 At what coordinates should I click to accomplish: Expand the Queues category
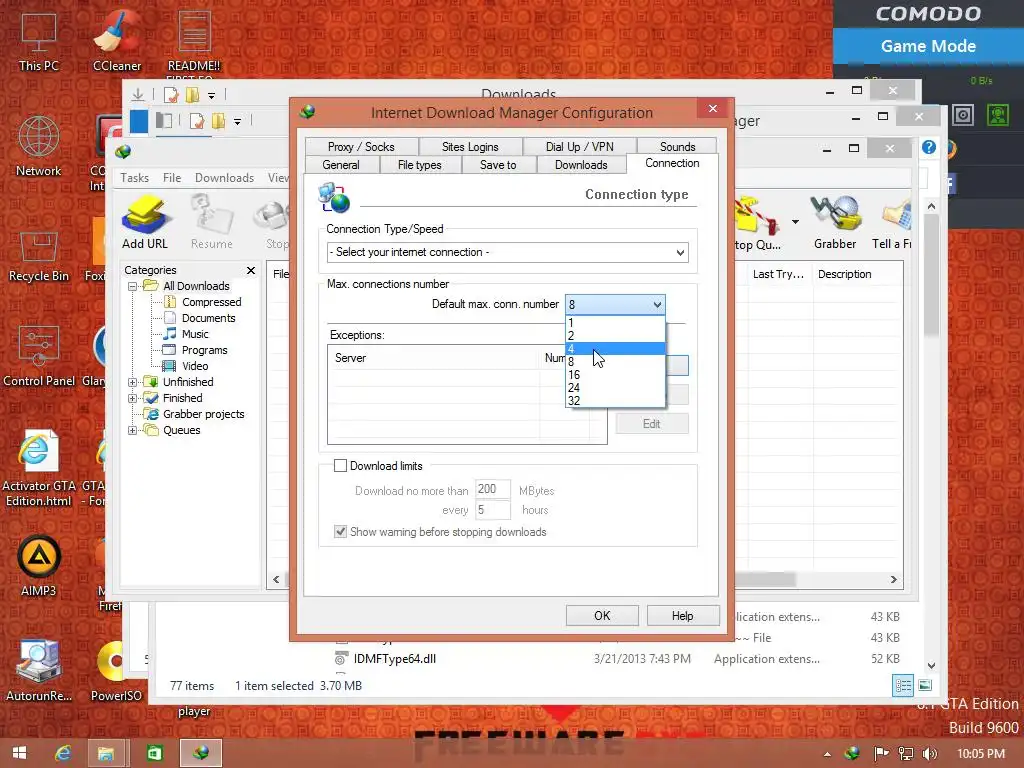(x=132, y=430)
